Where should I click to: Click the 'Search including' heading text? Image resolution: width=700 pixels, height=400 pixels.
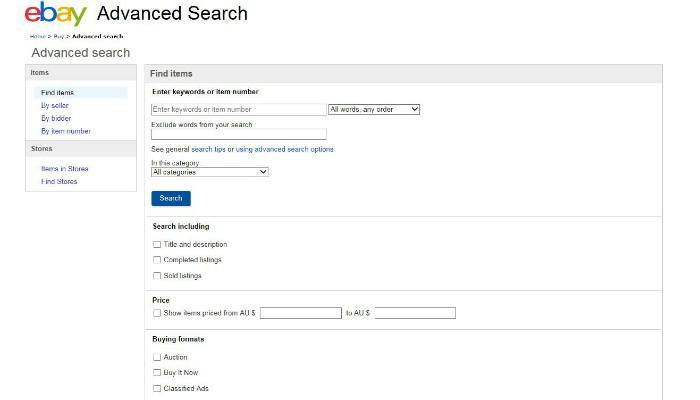181,226
